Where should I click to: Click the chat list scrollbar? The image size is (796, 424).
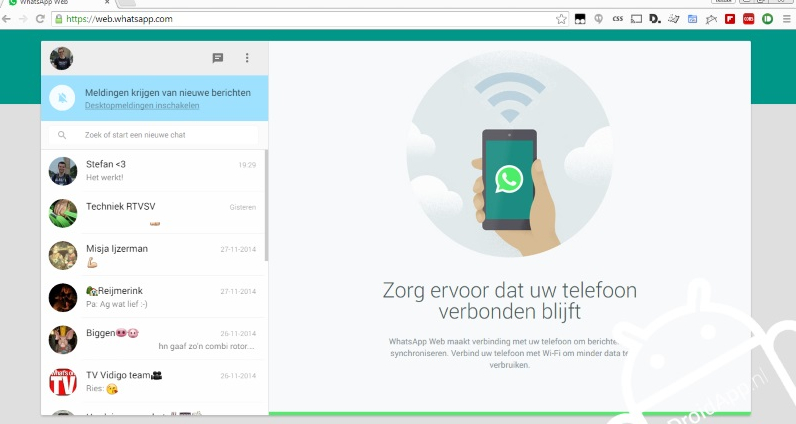point(266,206)
